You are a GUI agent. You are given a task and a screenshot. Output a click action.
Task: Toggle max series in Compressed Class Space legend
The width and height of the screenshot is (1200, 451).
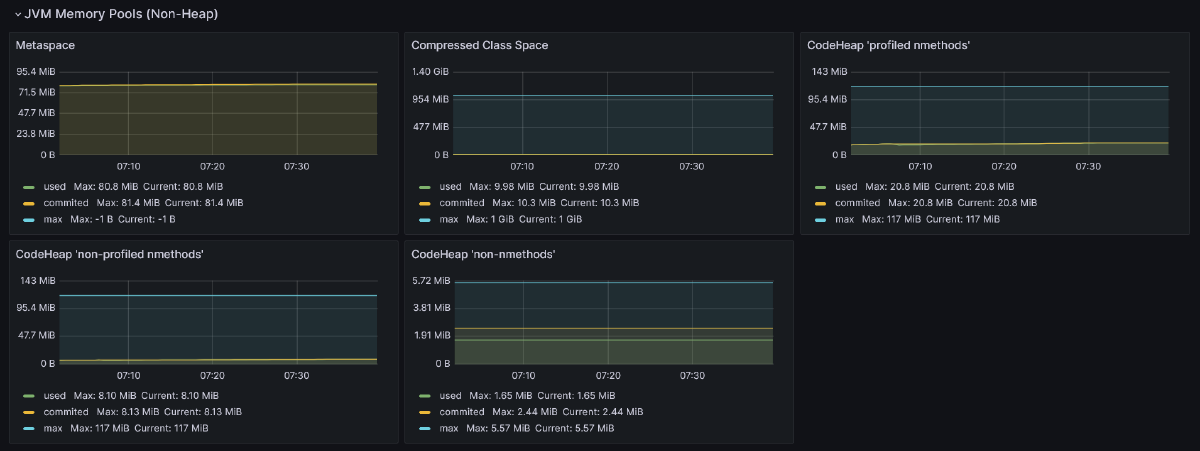coord(449,219)
